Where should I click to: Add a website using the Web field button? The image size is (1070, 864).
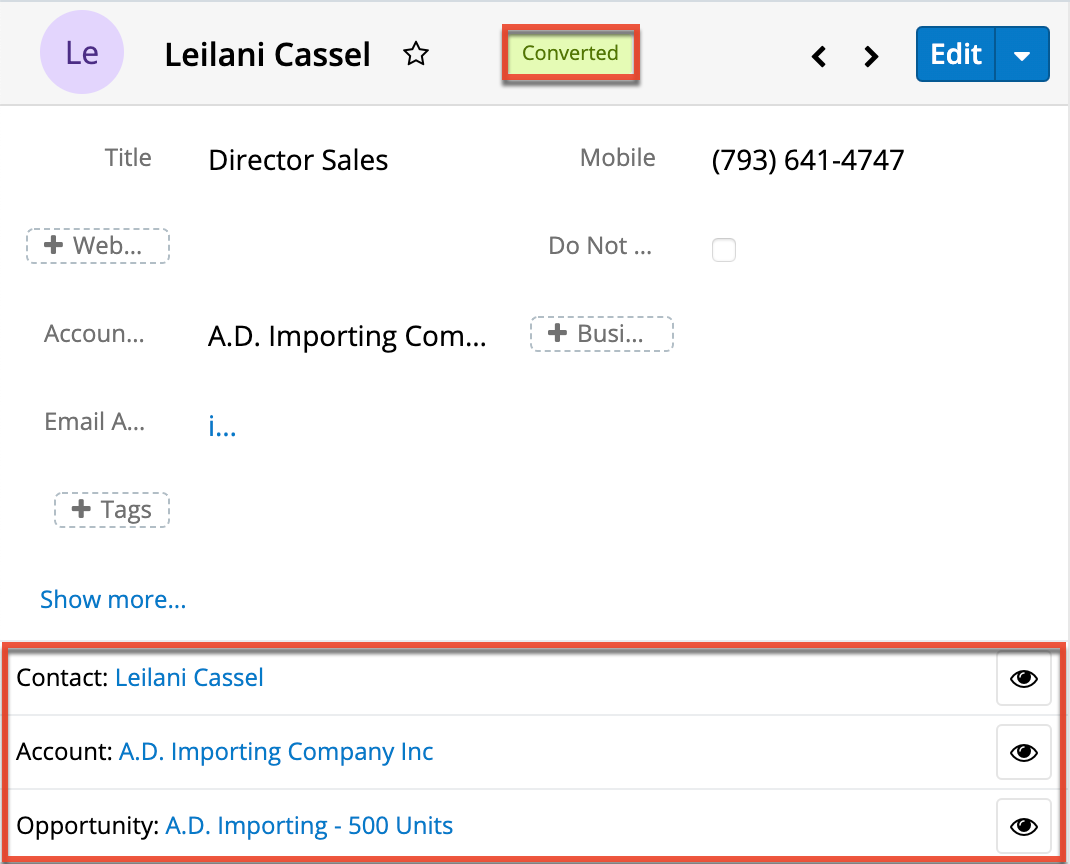(97, 246)
